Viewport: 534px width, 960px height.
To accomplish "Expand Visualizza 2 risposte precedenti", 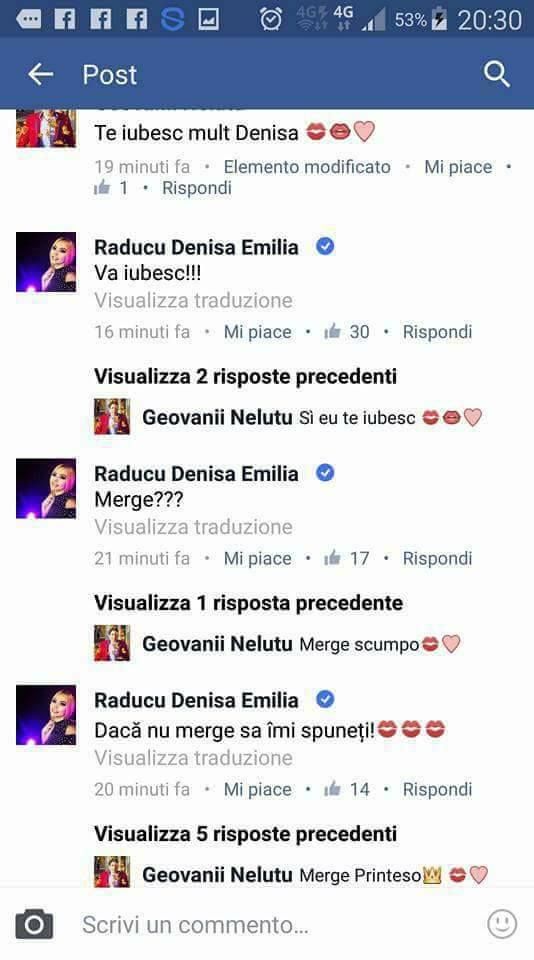I will click(246, 376).
